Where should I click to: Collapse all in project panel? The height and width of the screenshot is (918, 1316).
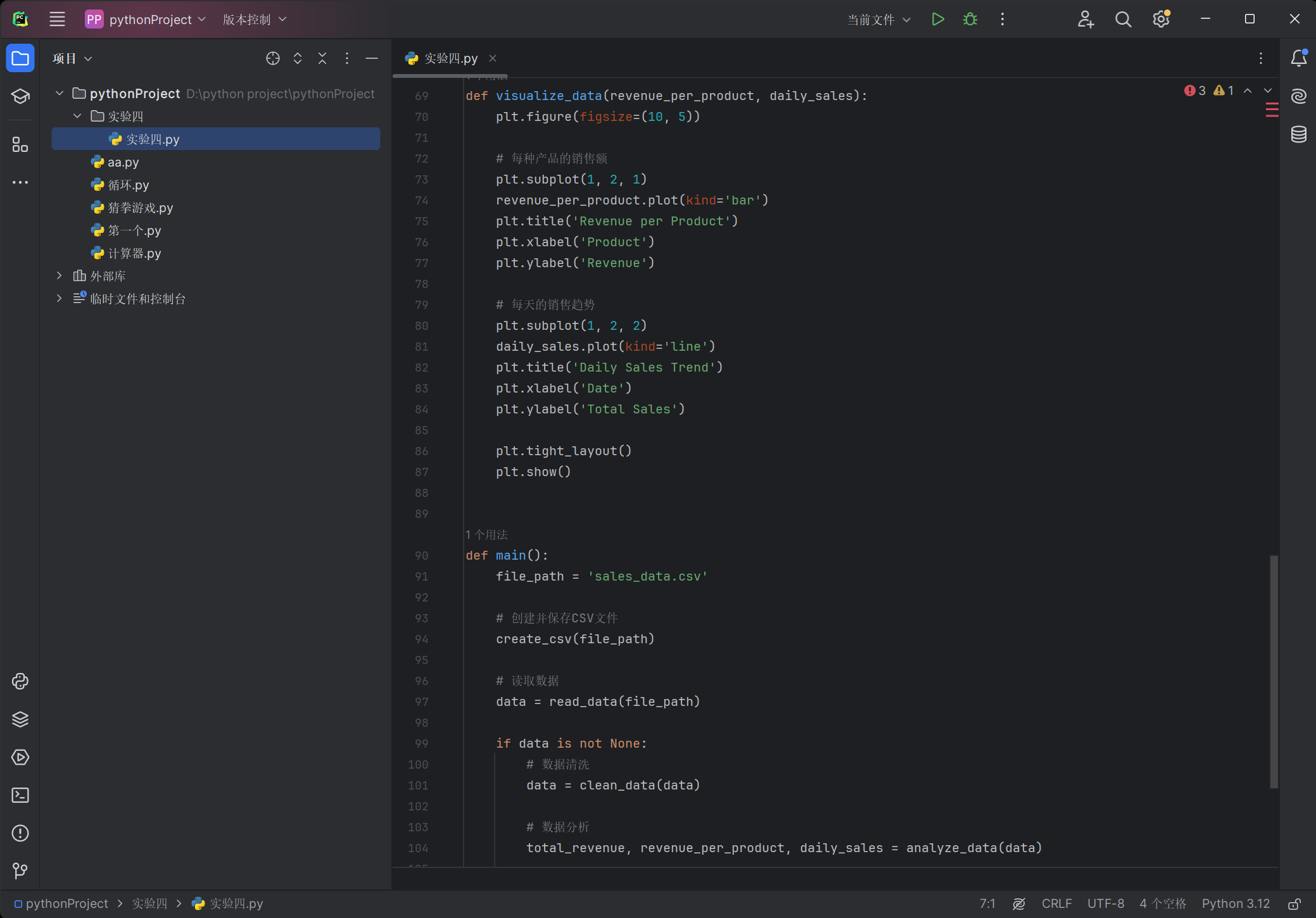tap(322, 58)
